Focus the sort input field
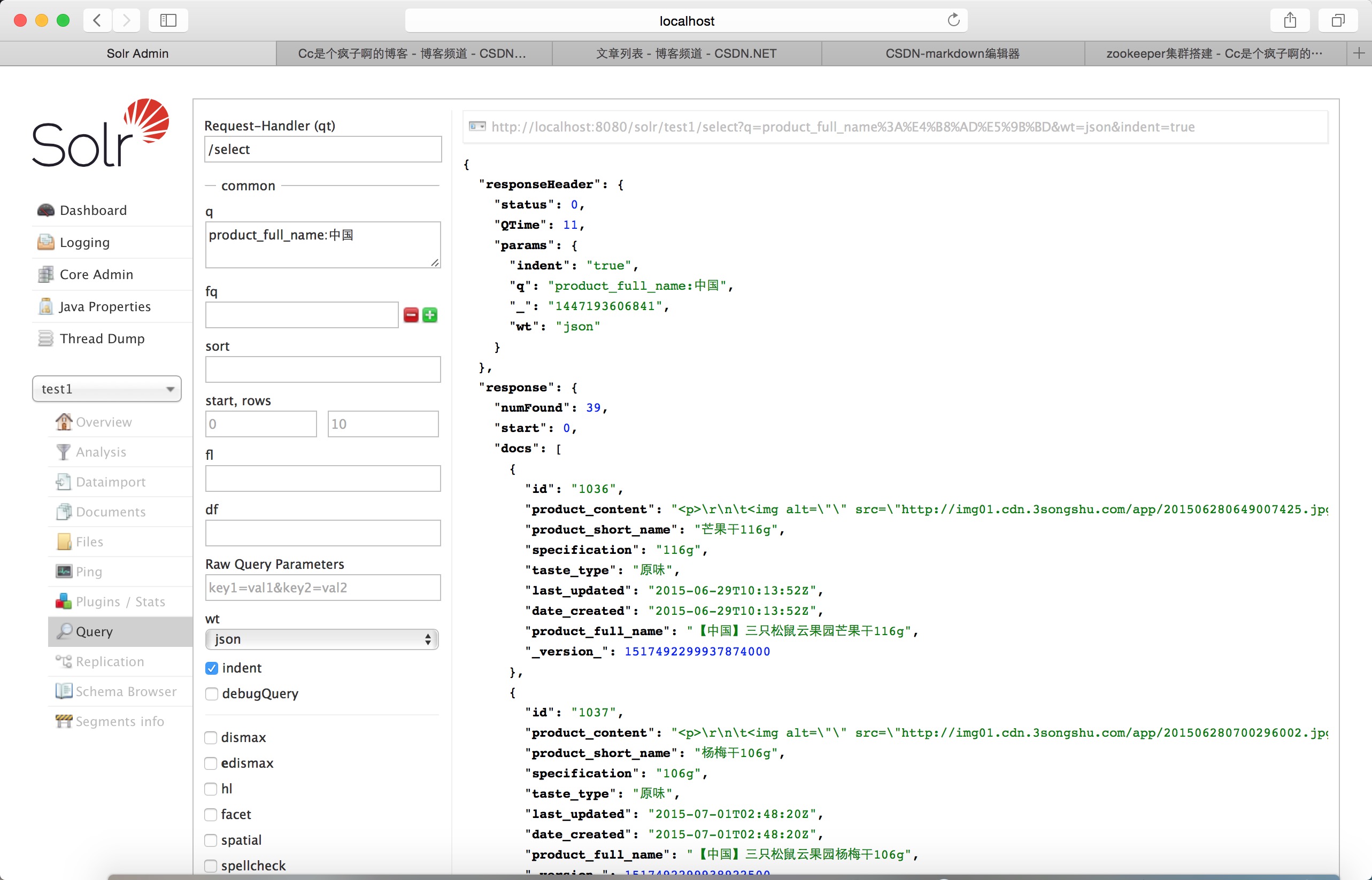The width and height of the screenshot is (1372, 880). [323, 369]
